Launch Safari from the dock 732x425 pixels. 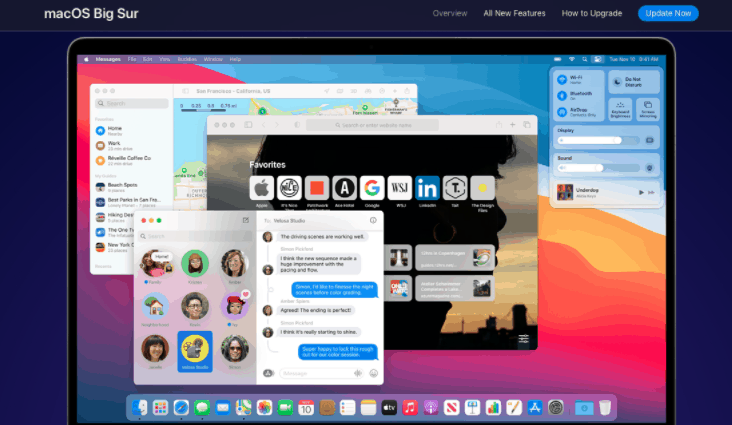[x=181, y=408]
